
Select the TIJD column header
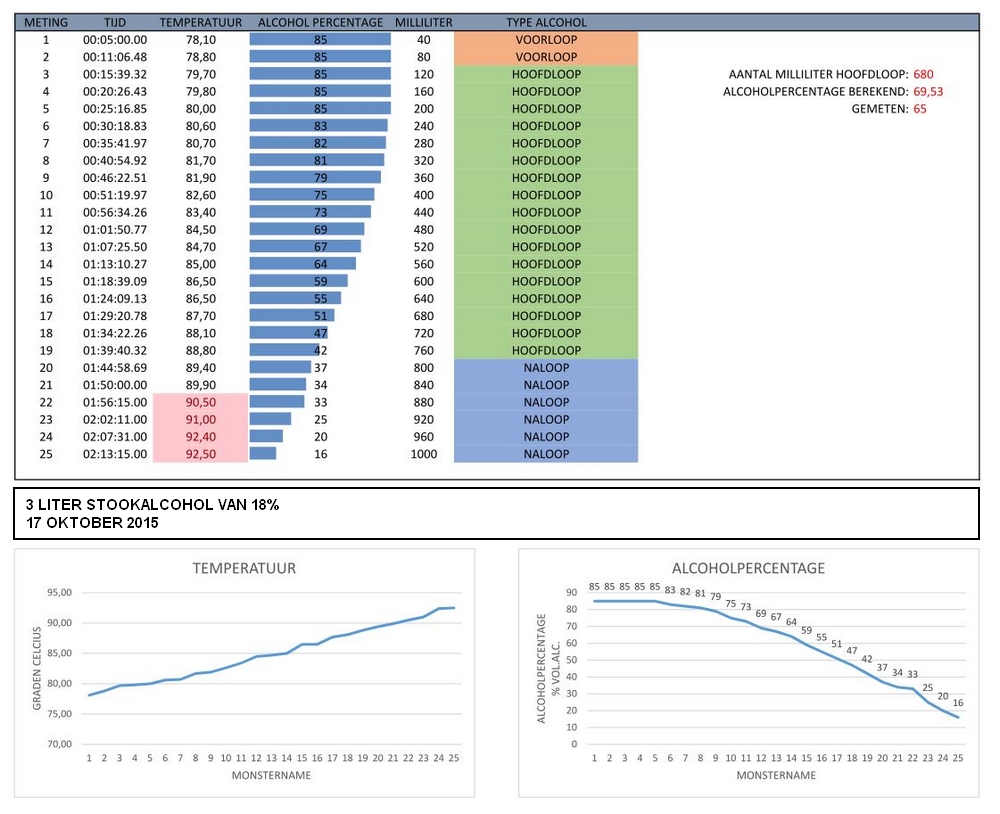coord(115,22)
